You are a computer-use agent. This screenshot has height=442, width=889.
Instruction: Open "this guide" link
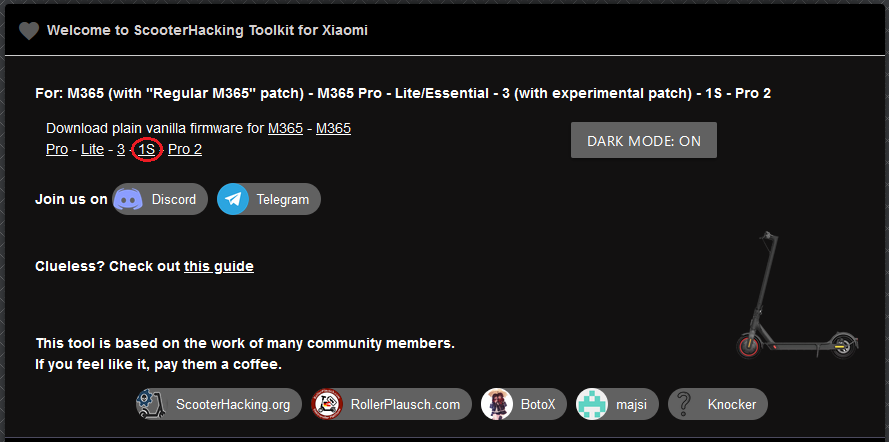[x=218, y=266]
